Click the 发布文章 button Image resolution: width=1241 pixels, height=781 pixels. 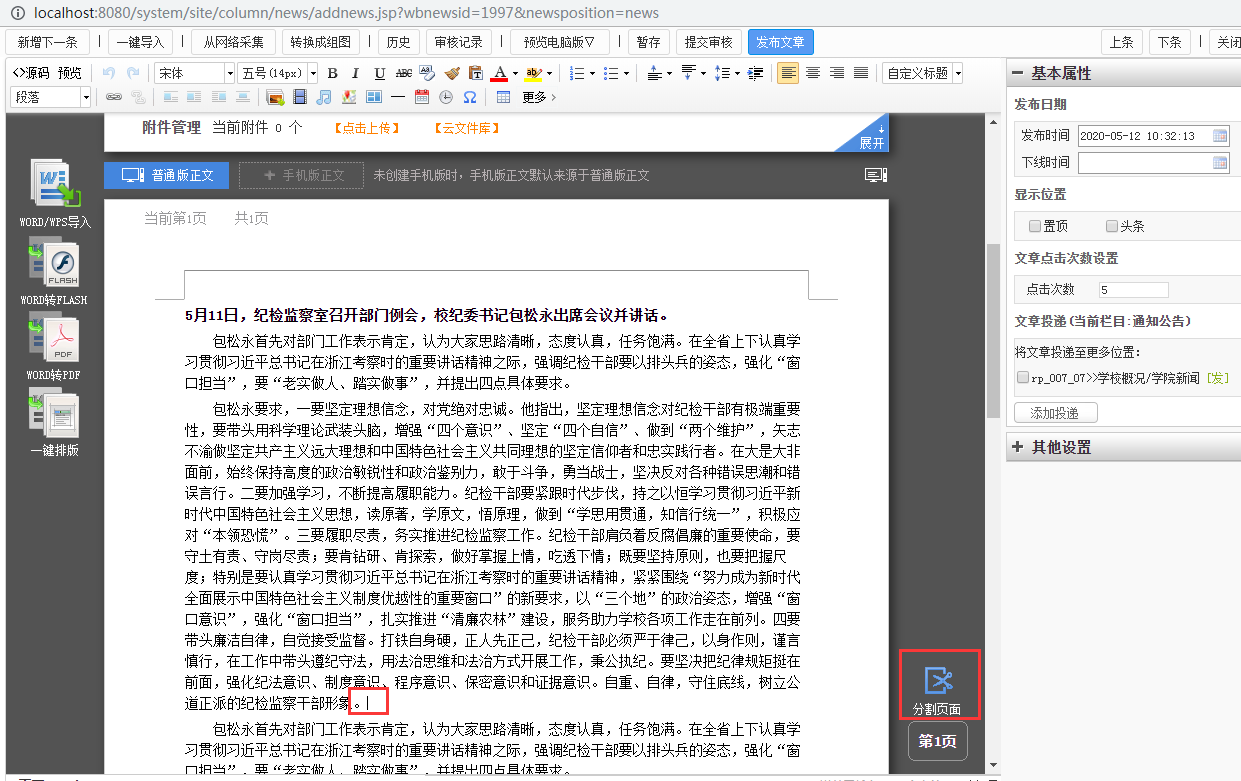tap(780, 42)
